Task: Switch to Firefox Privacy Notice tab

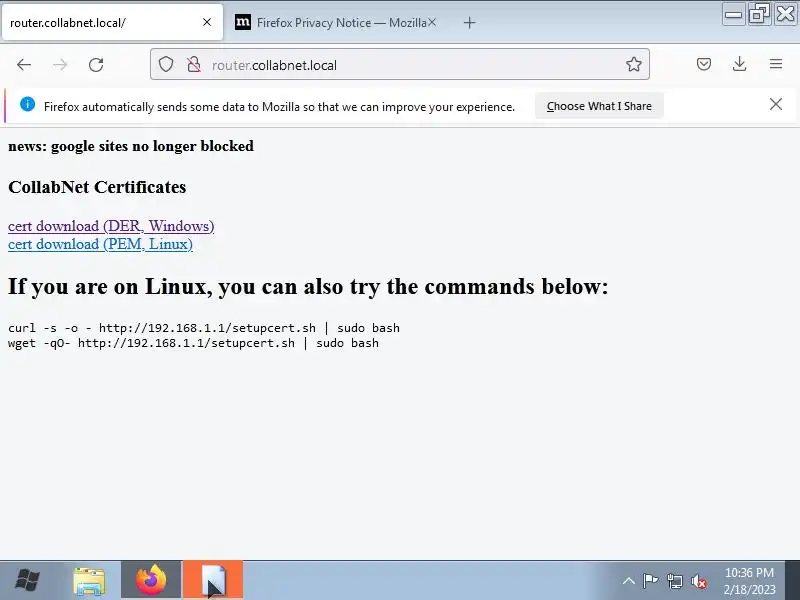Action: pyautogui.click(x=334, y=22)
